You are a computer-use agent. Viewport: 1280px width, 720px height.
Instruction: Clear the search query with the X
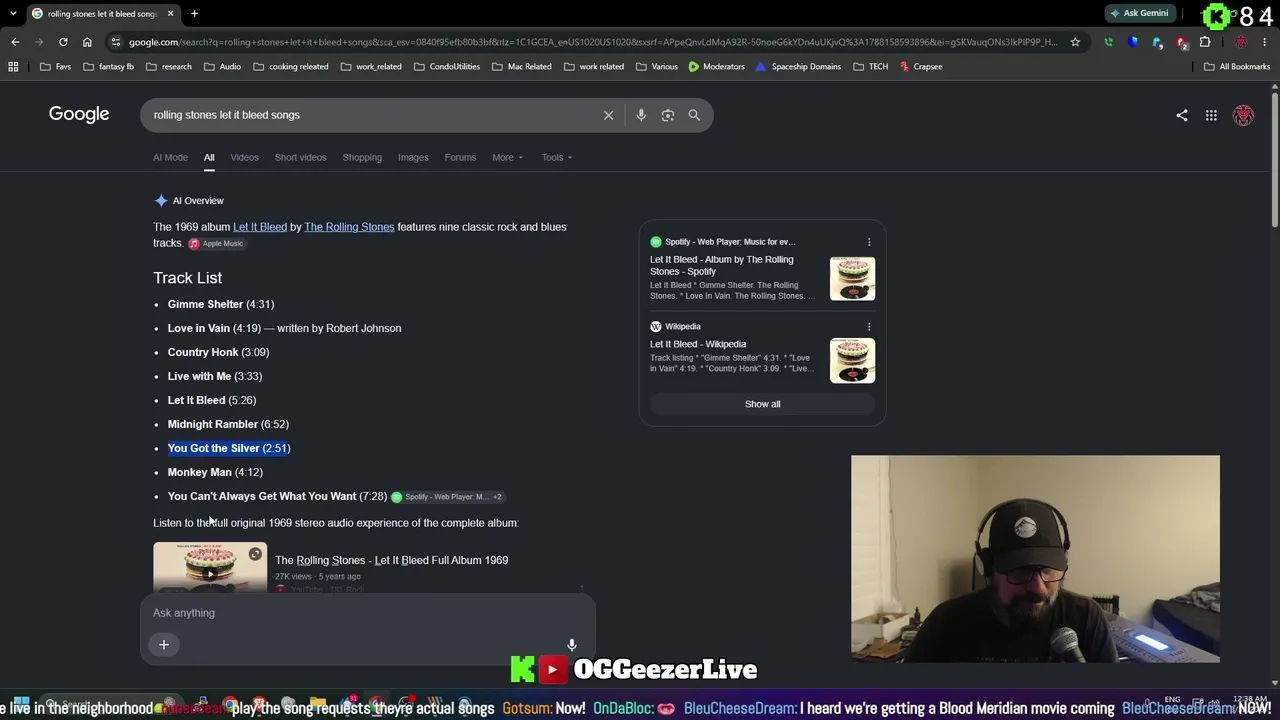click(608, 115)
